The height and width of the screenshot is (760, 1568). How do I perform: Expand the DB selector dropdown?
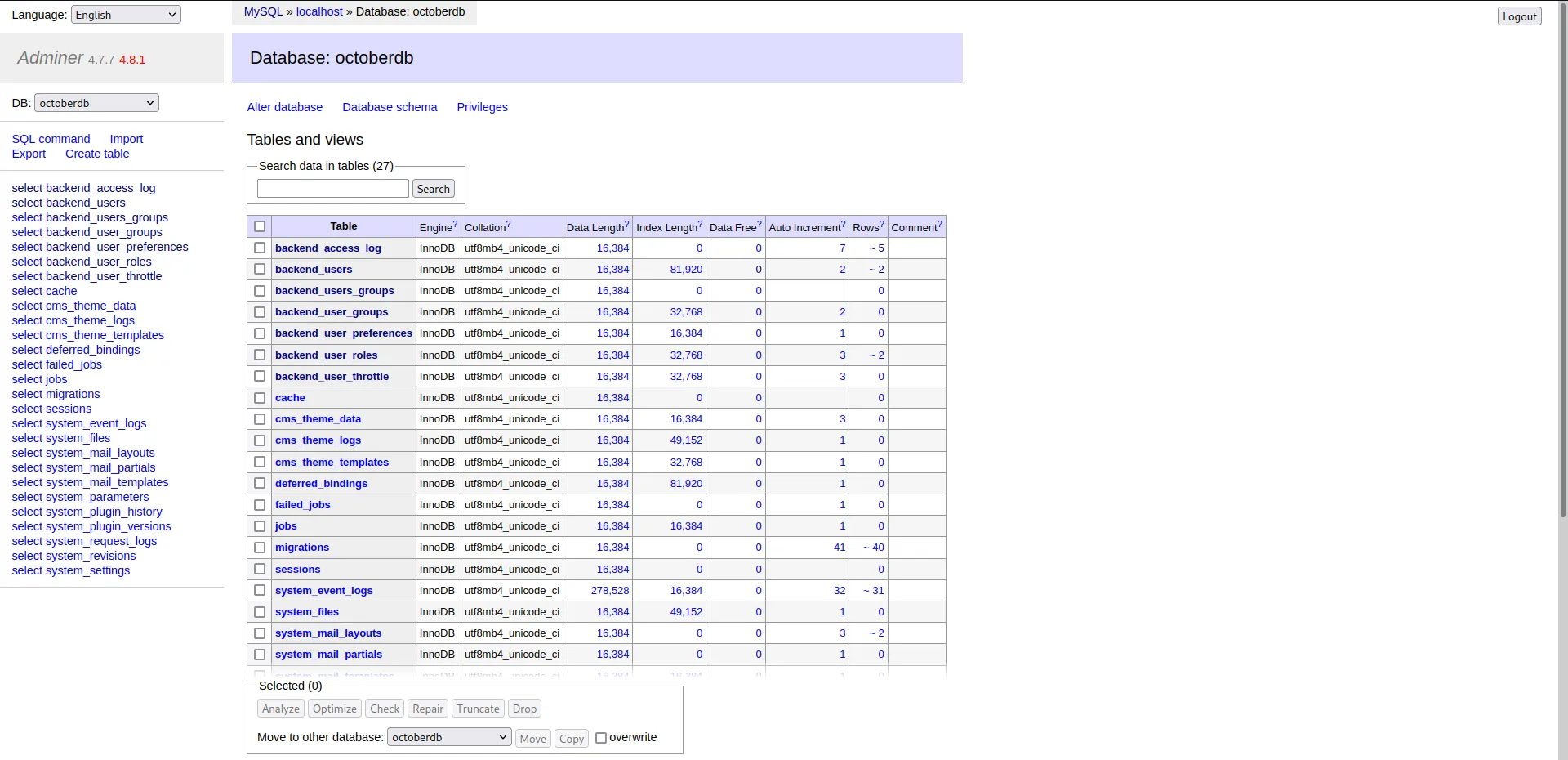96,103
